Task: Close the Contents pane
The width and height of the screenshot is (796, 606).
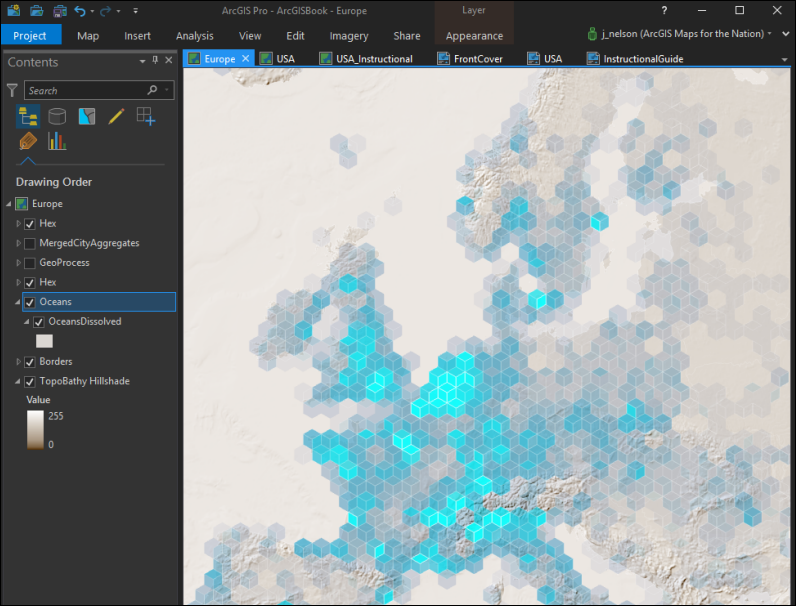Action: (169, 60)
